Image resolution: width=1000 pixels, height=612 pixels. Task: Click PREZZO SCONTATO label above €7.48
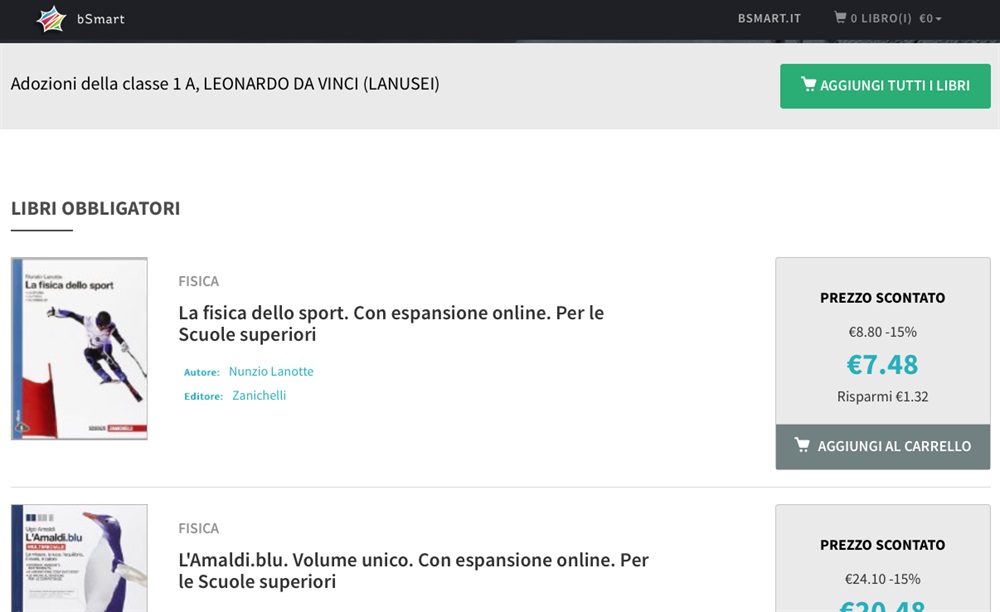coord(883,298)
